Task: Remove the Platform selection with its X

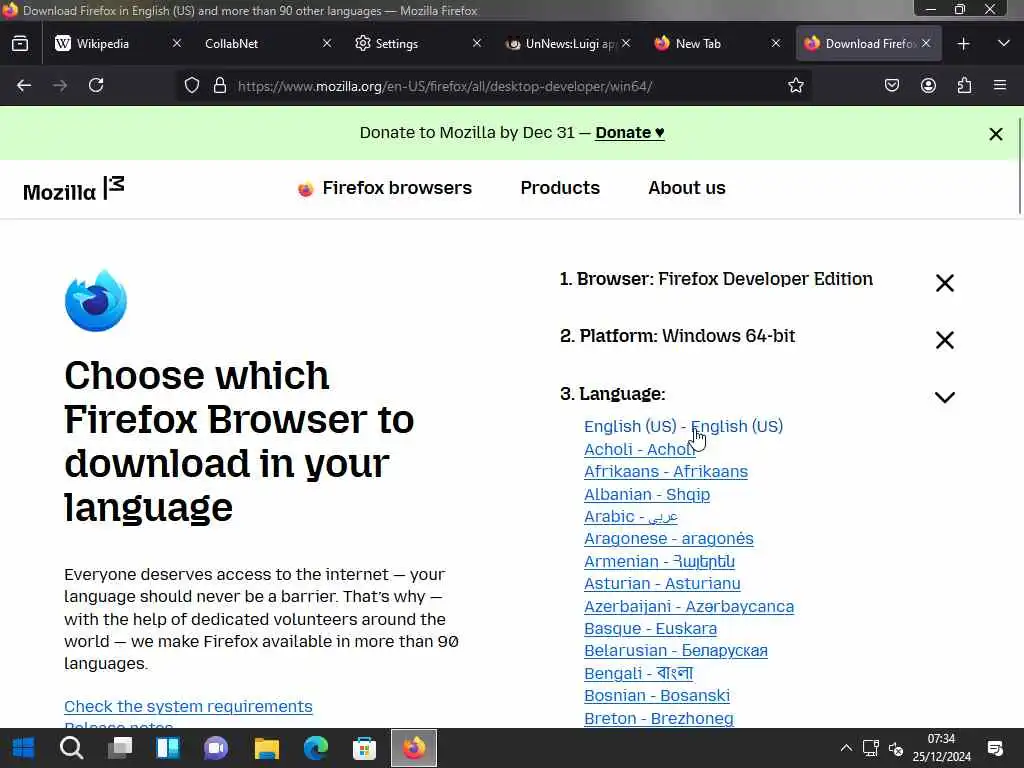Action: pyautogui.click(x=944, y=340)
